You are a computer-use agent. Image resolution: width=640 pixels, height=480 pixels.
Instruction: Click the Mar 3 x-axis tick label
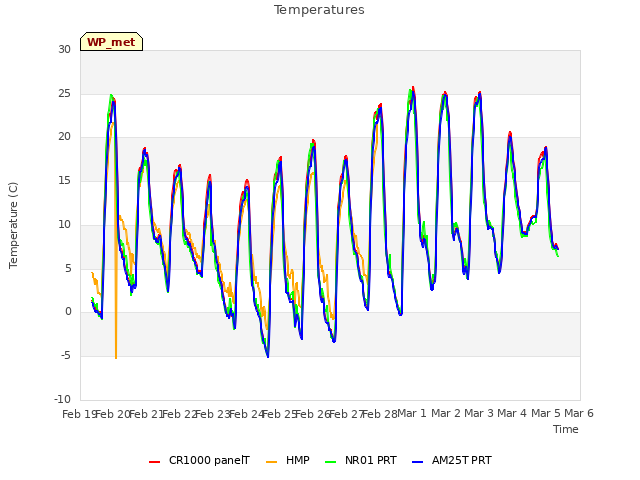[479, 414]
